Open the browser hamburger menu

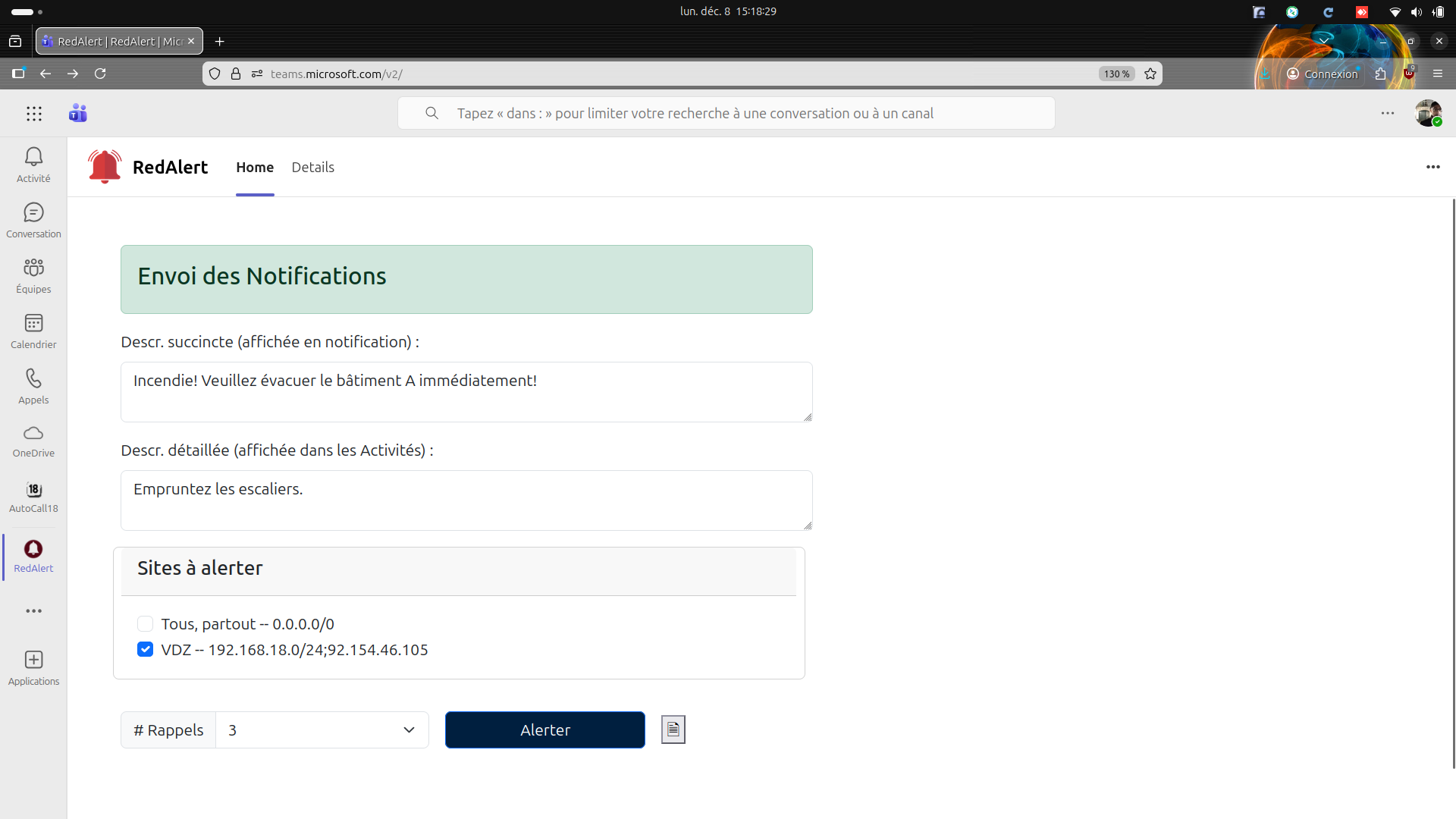click(x=1439, y=74)
